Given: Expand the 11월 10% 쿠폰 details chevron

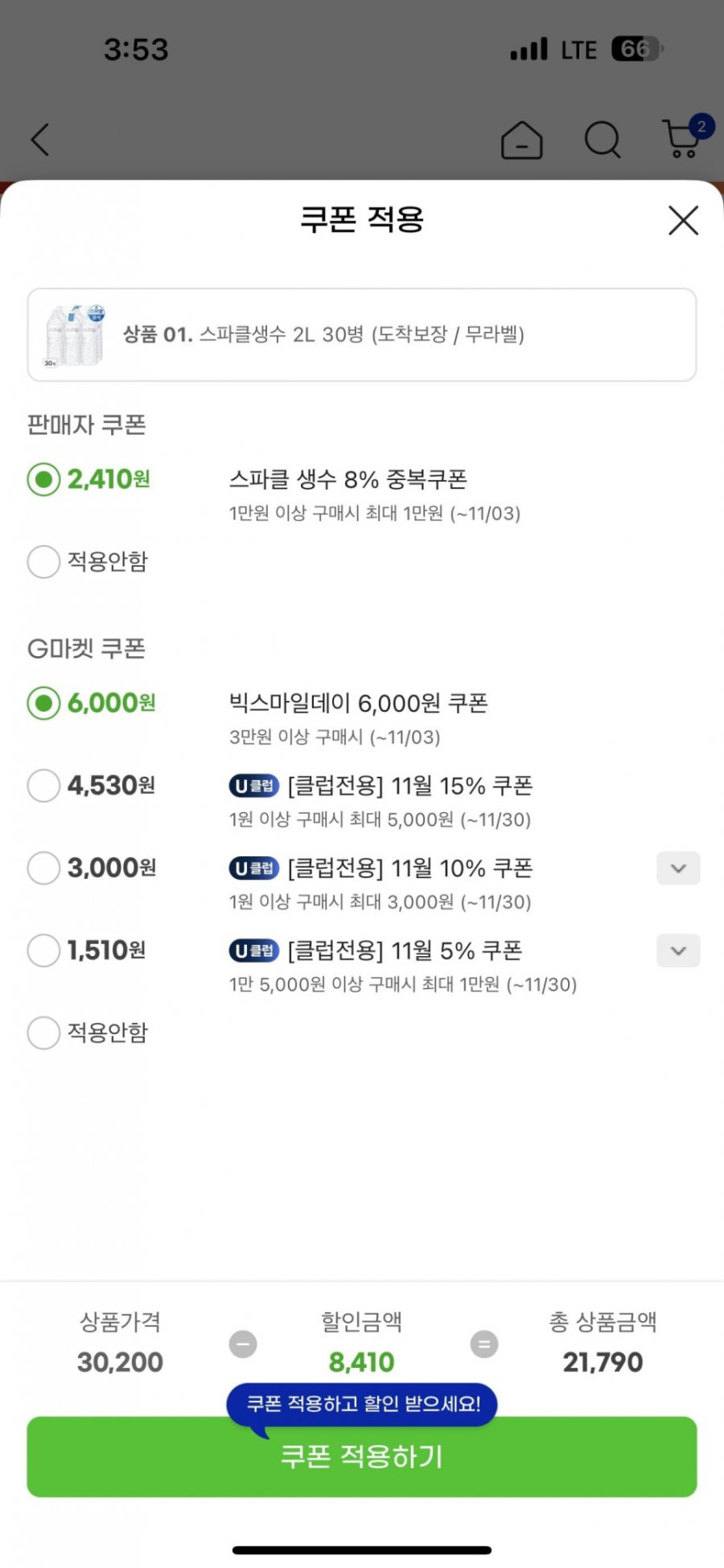Looking at the screenshot, I should [x=678, y=869].
